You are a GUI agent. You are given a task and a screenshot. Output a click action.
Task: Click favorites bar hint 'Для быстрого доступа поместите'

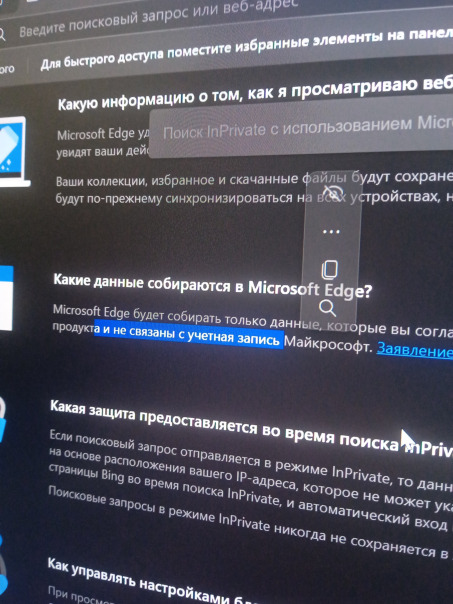247,47
